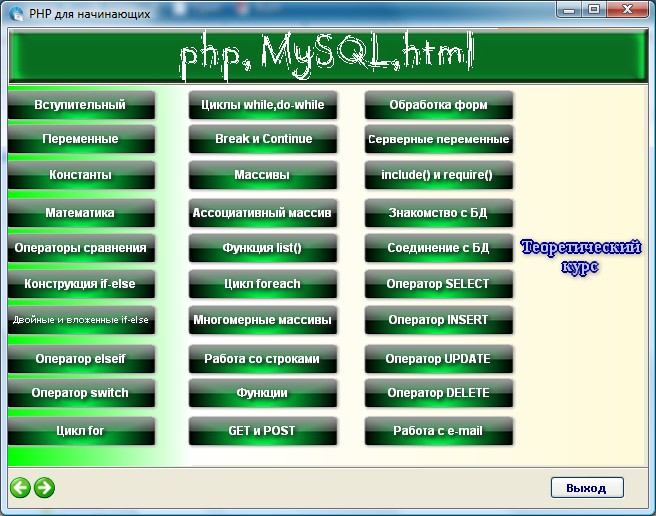656x516 pixels.
Task: Click the Цикл foreach lesson button
Action: [x=262, y=285]
